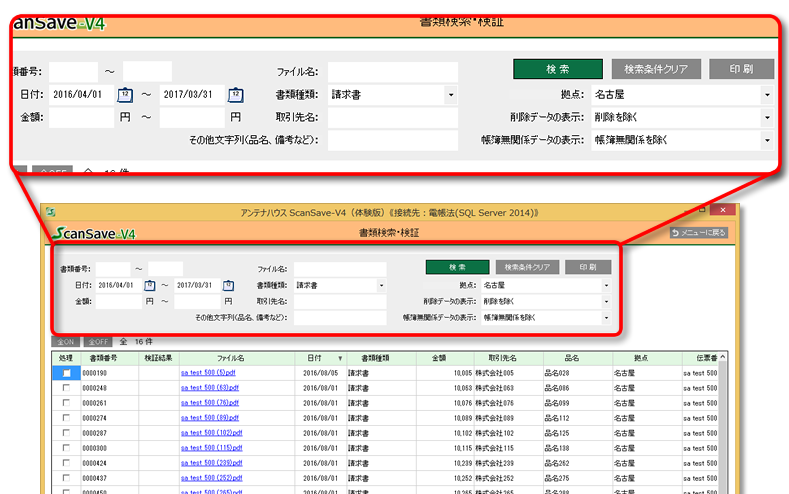Check the row checkbox for document 0000248
Viewport: 789px width, 494px height.
[66, 388]
